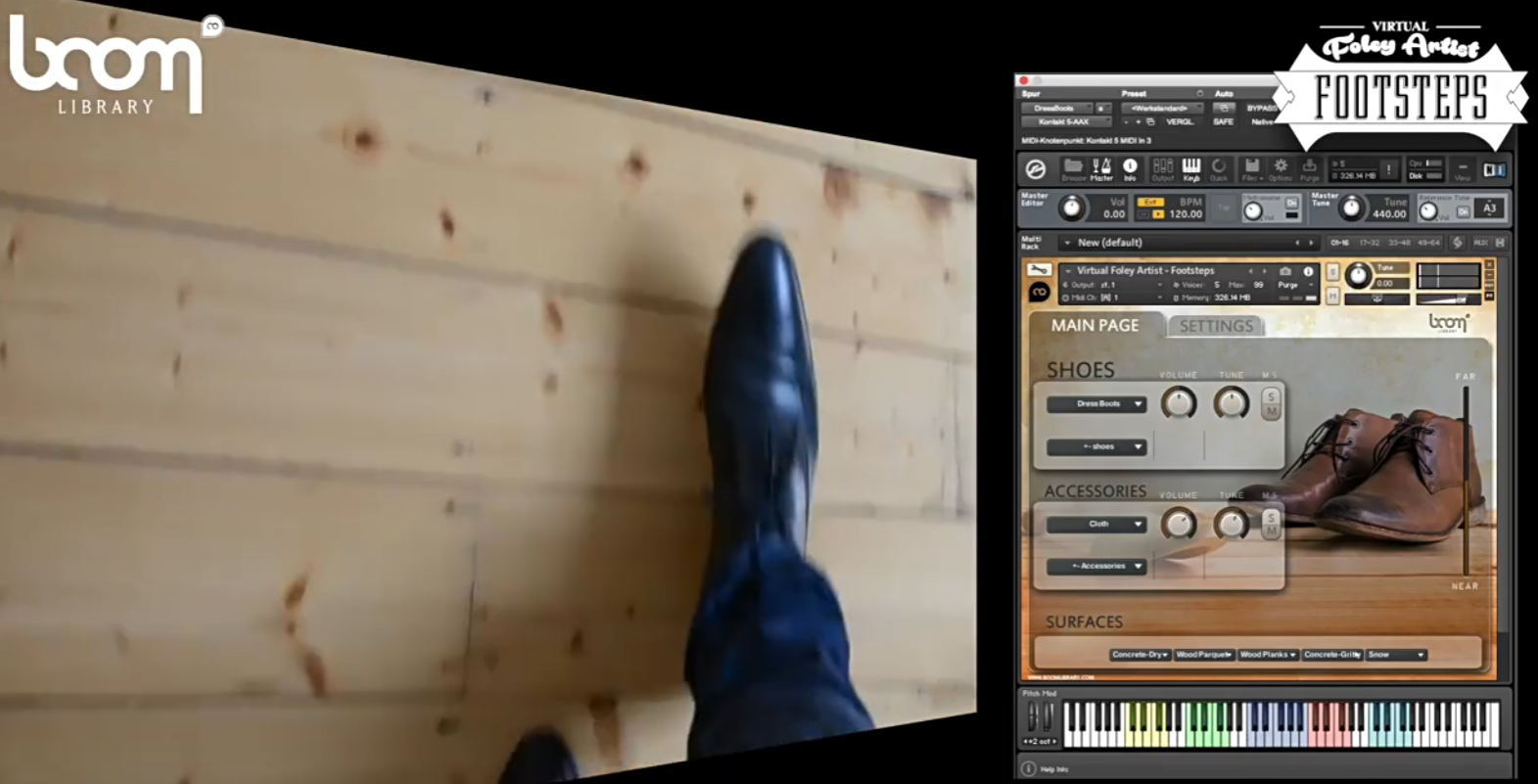Click the Master metronome icon in toolbar
This screenshot has width=1538, height=784.
[x=1101, y=168]
